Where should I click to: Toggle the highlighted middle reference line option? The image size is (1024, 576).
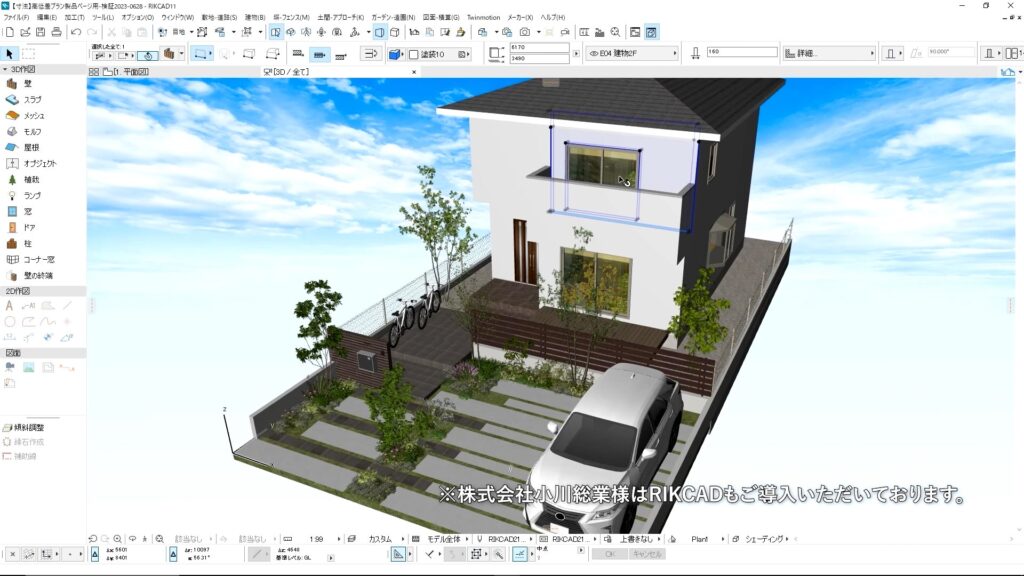pyautogui.click(x=319, y=55)
